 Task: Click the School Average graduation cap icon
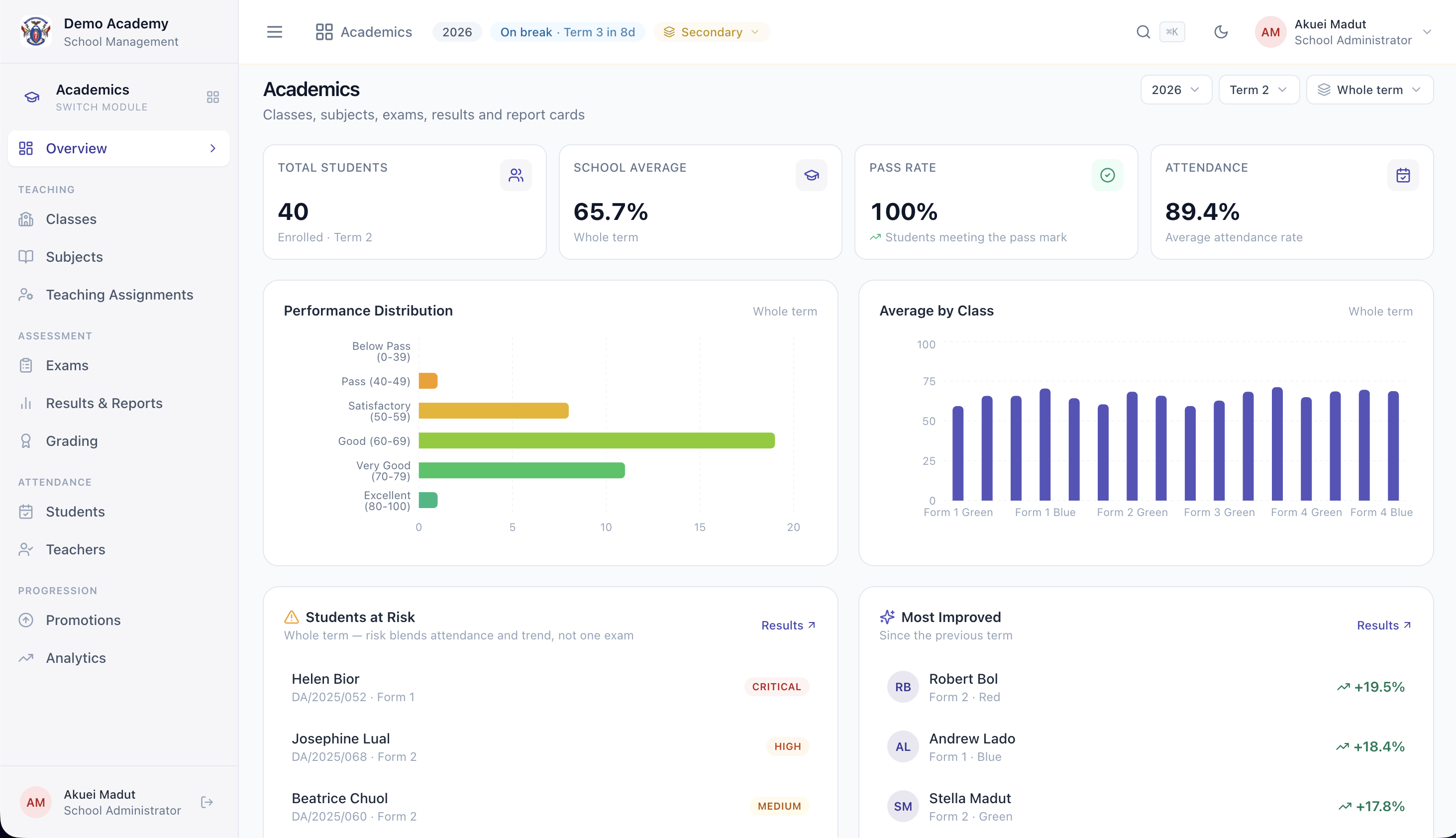click(x=812, y=175)
